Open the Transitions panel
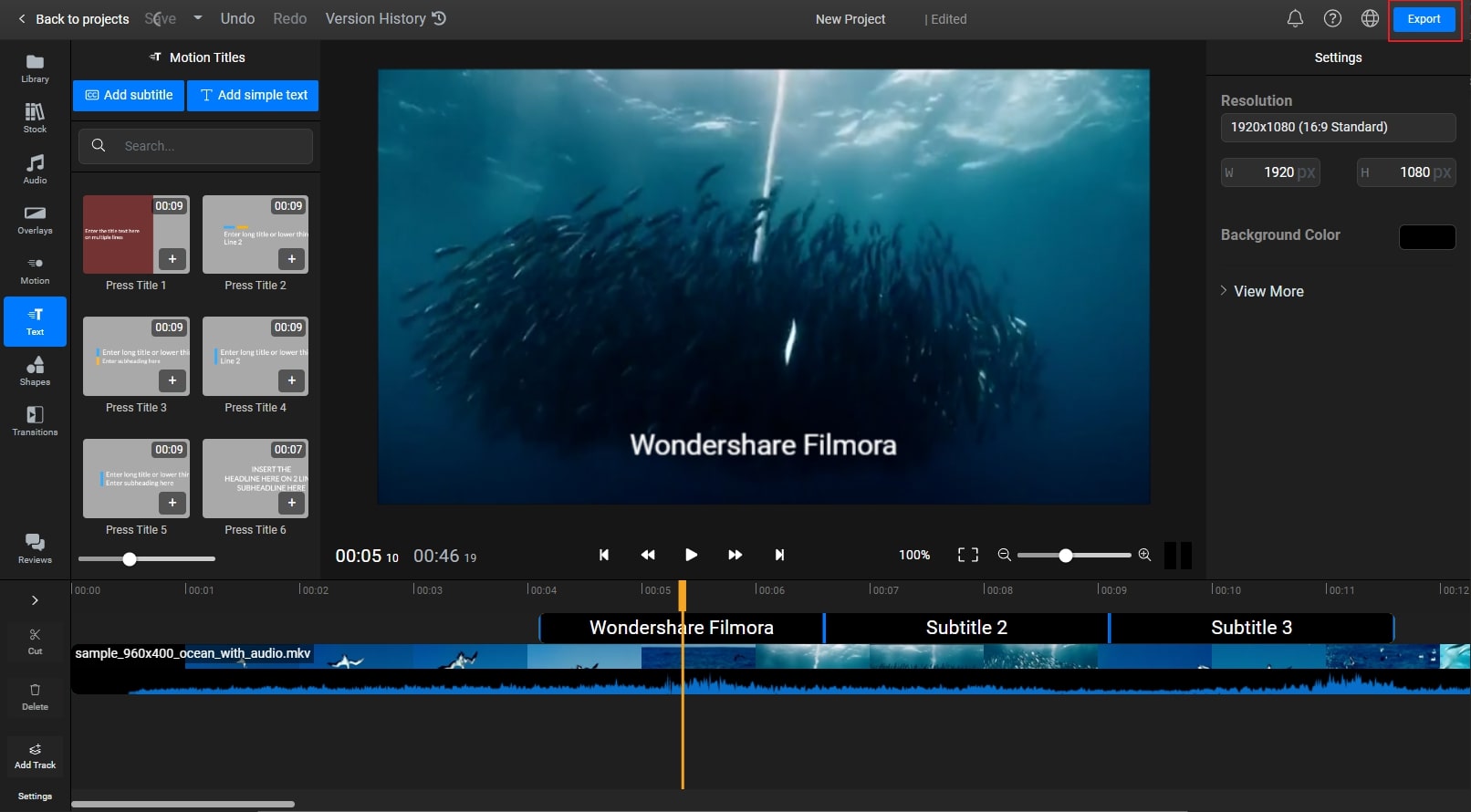Screen dimensions: 1471x812 [35, 422]
